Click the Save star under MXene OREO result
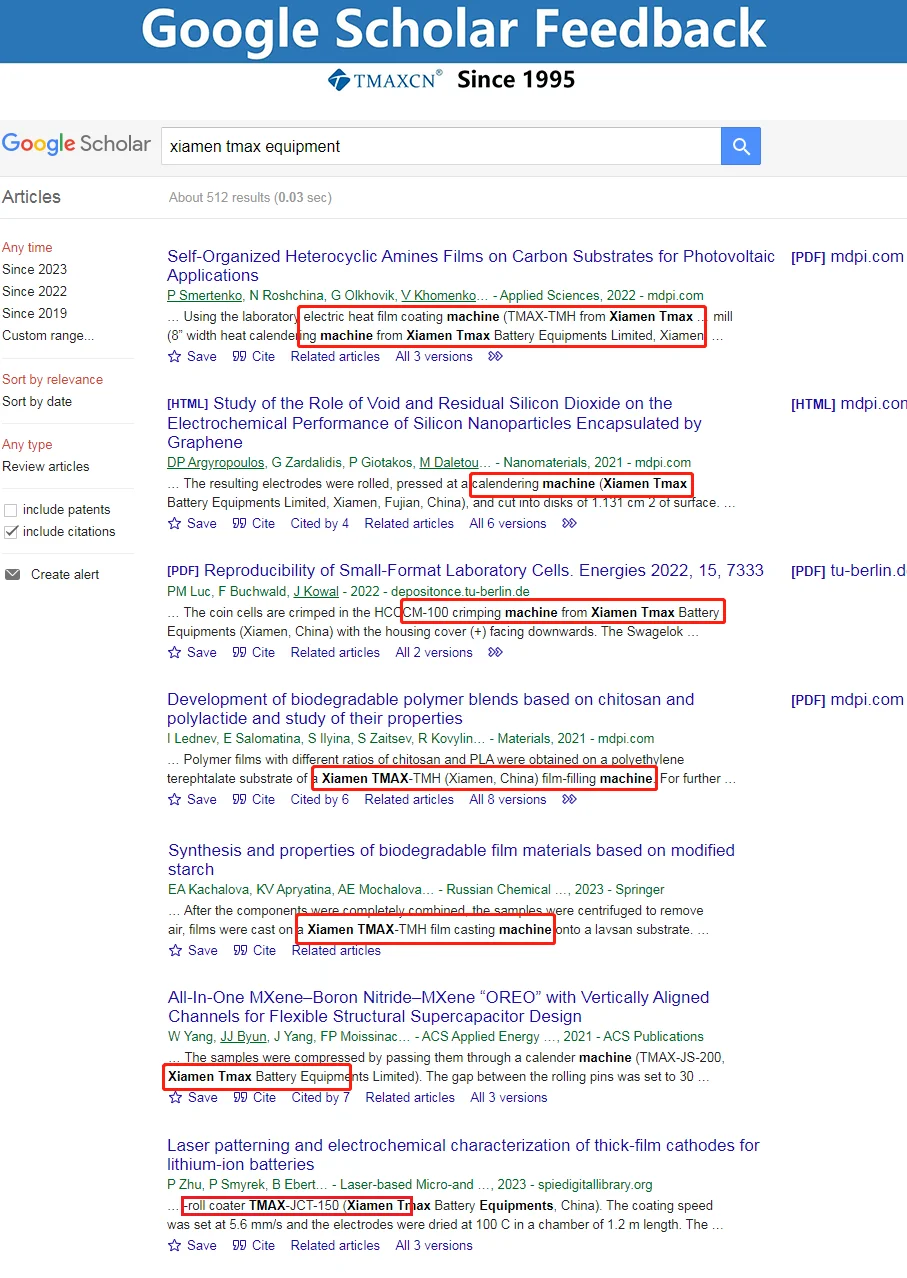Viewport: 907px width, 1278px height. (175, 1097)
